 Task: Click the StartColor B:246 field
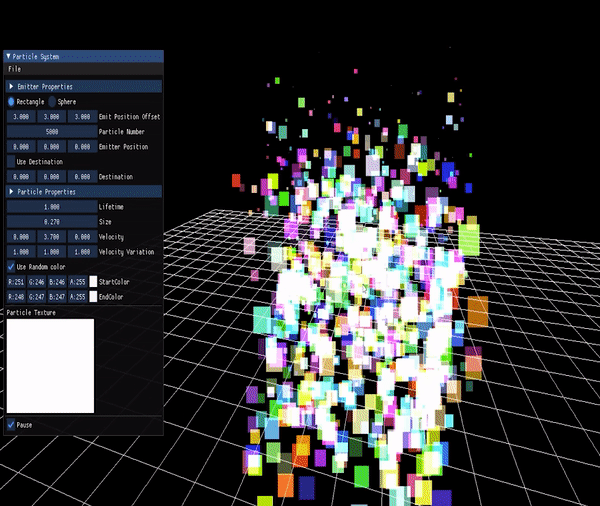pos(57,282)
